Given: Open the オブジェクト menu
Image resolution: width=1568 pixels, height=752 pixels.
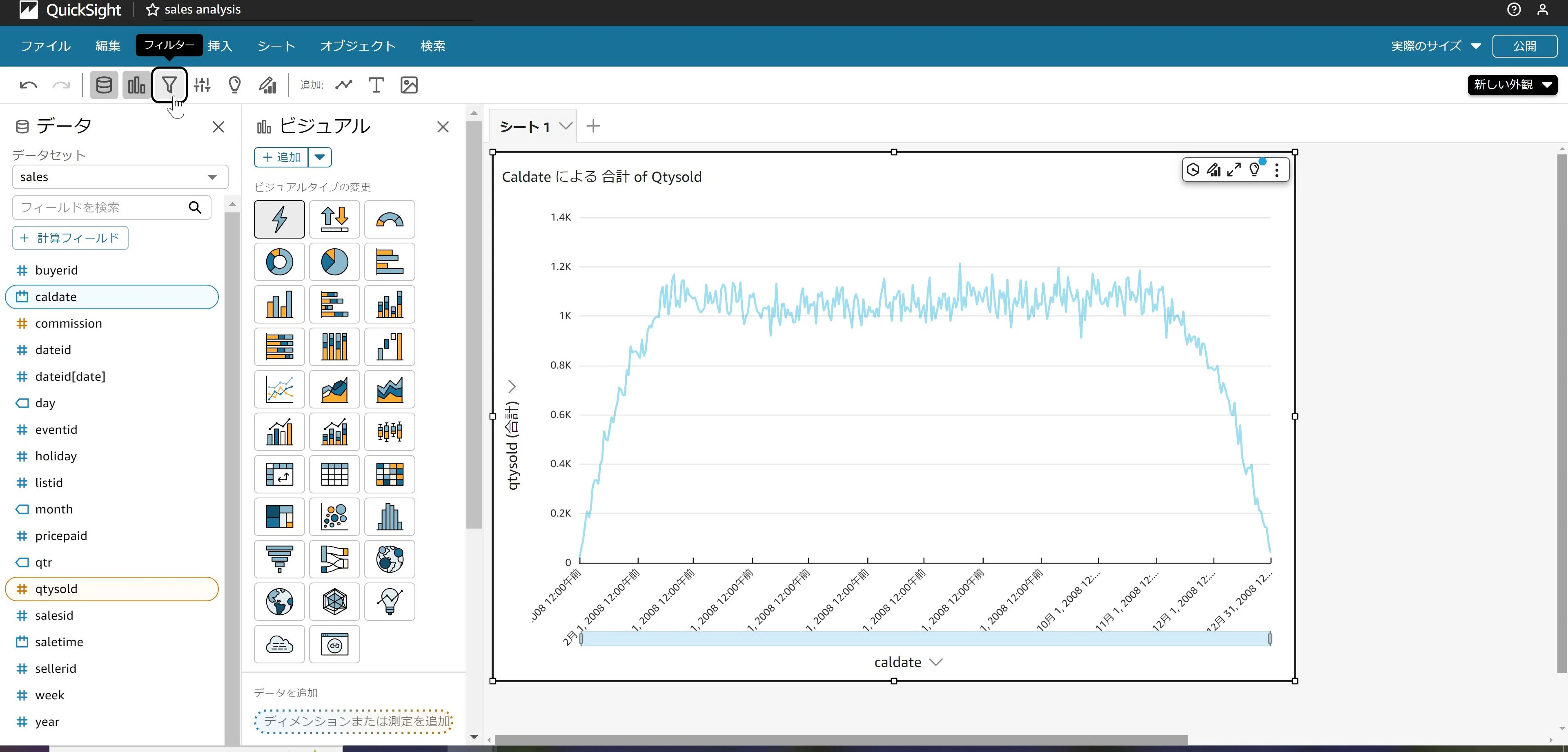Looking at the screenshot, I should click(x=358, y=46).
